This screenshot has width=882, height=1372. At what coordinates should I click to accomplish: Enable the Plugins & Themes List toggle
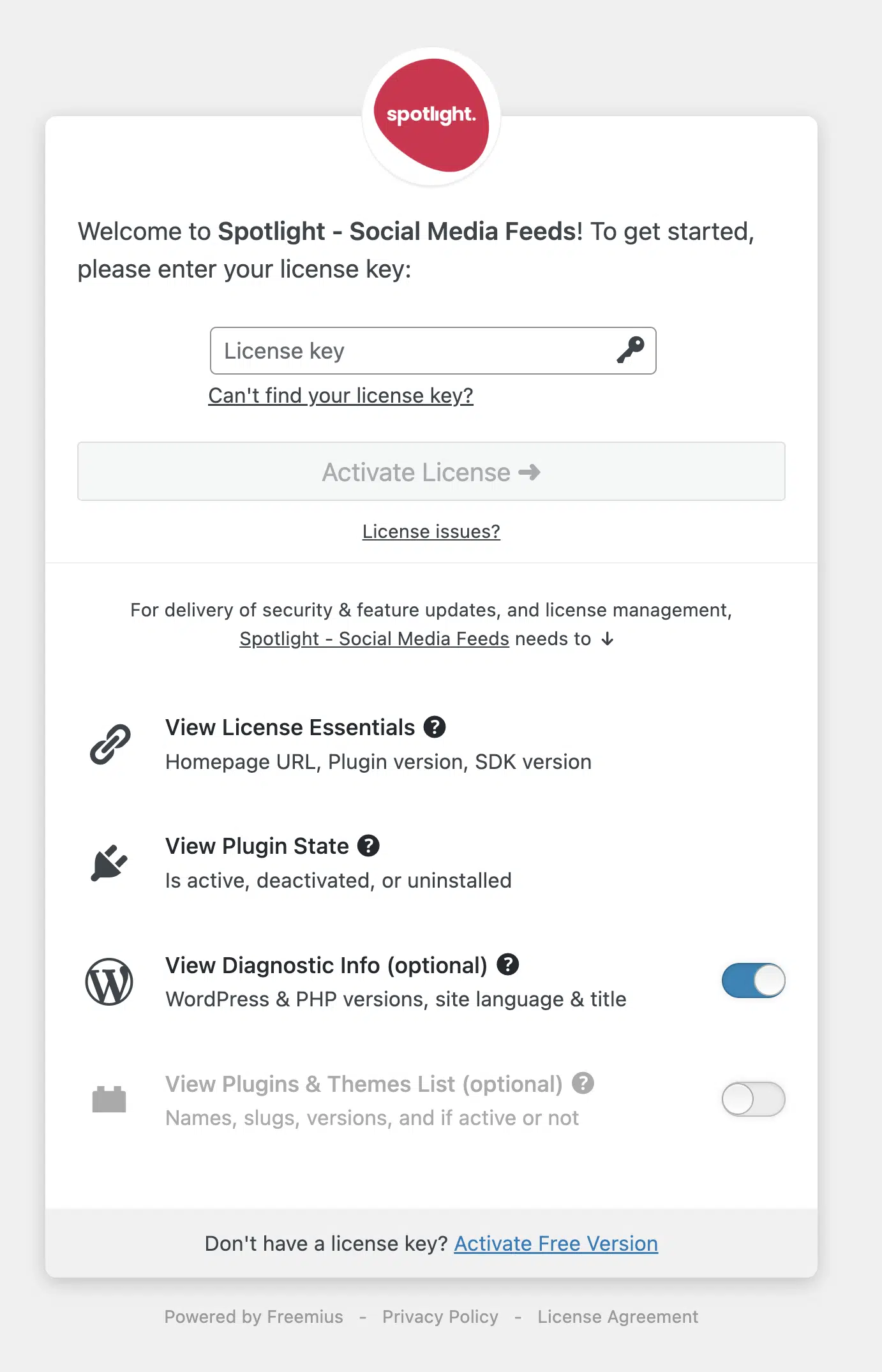coord(753,1099)
